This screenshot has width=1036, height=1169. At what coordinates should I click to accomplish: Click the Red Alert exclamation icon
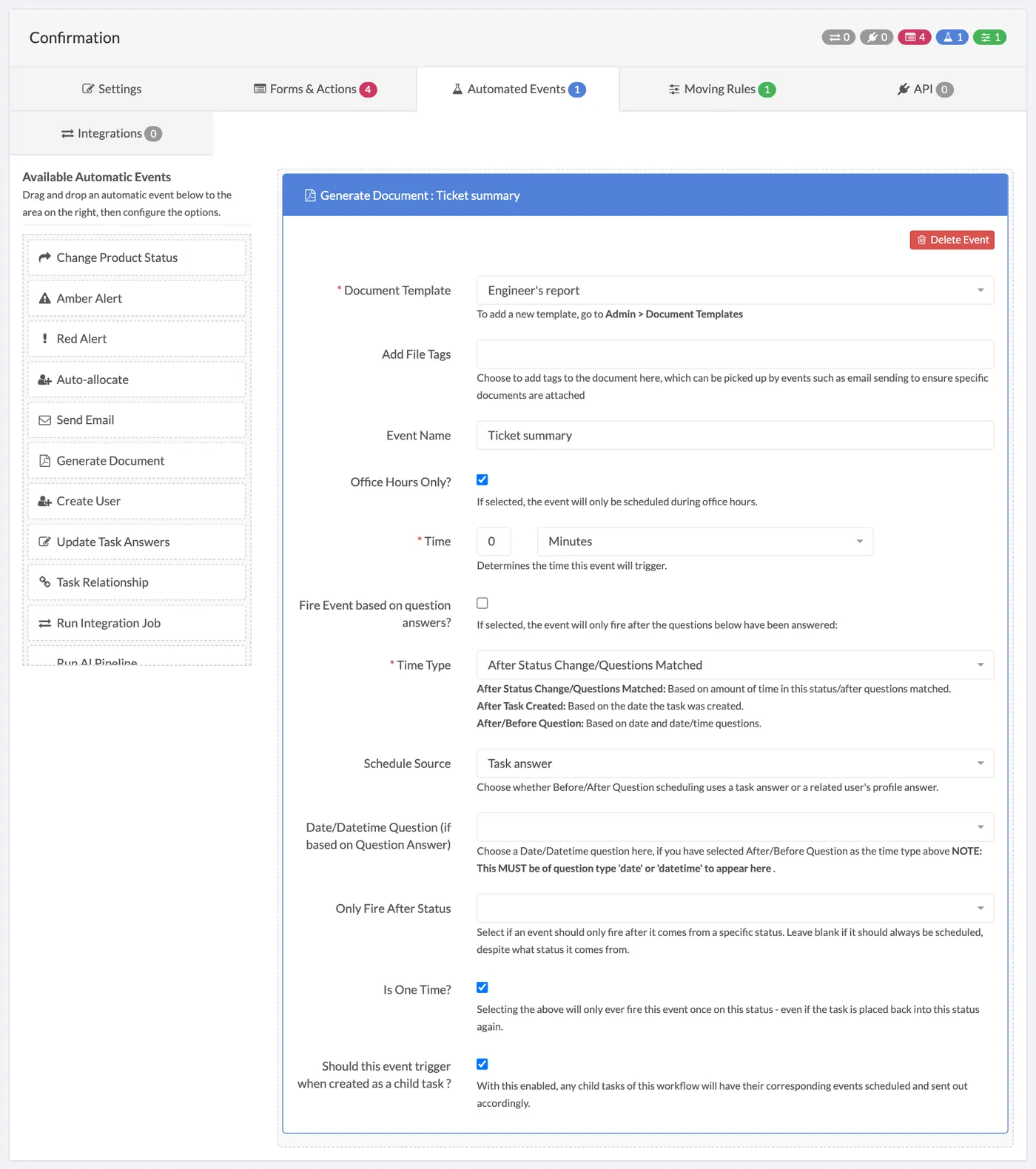coord(44,339)
